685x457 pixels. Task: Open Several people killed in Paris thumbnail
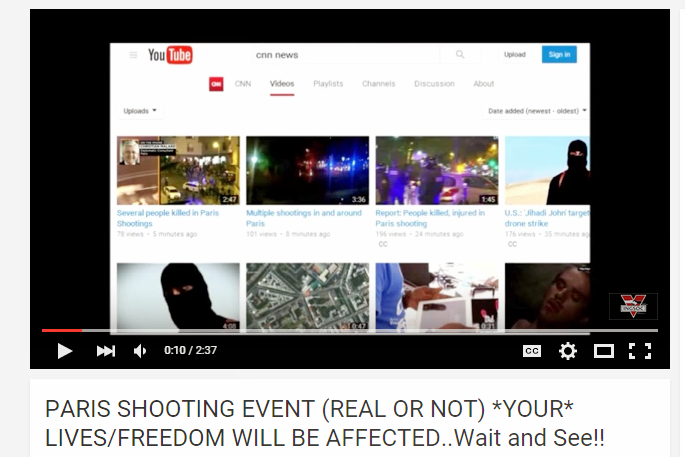[178, 171]
